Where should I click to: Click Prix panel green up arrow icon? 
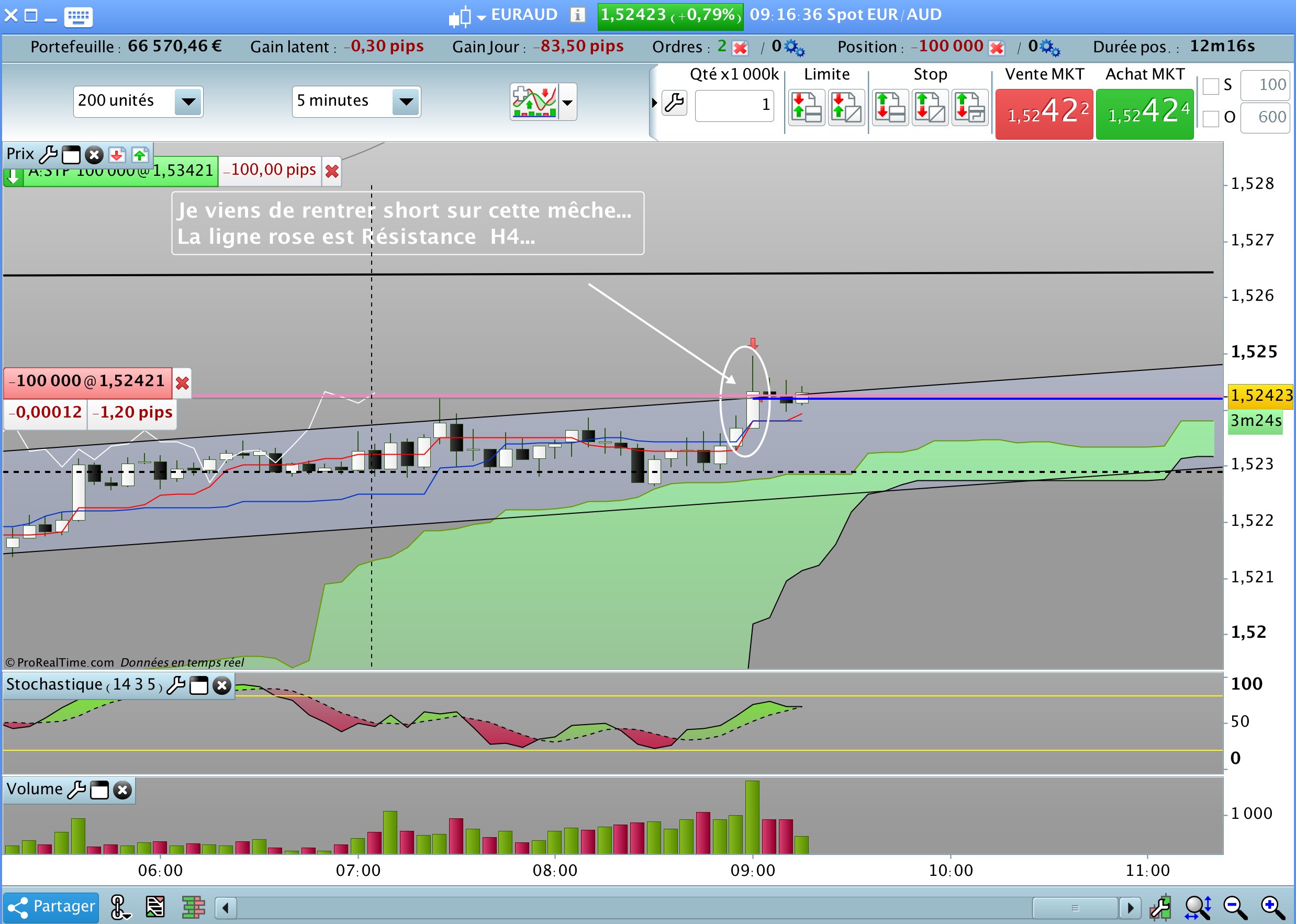[139, 155]
